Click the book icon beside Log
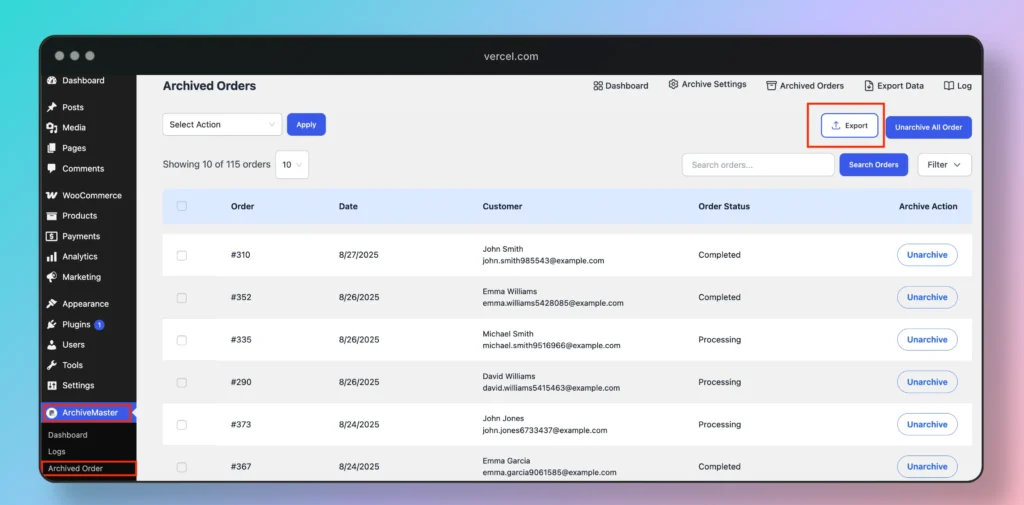The height and width of the screenshot is (505, 1024). tap(949, 86)
